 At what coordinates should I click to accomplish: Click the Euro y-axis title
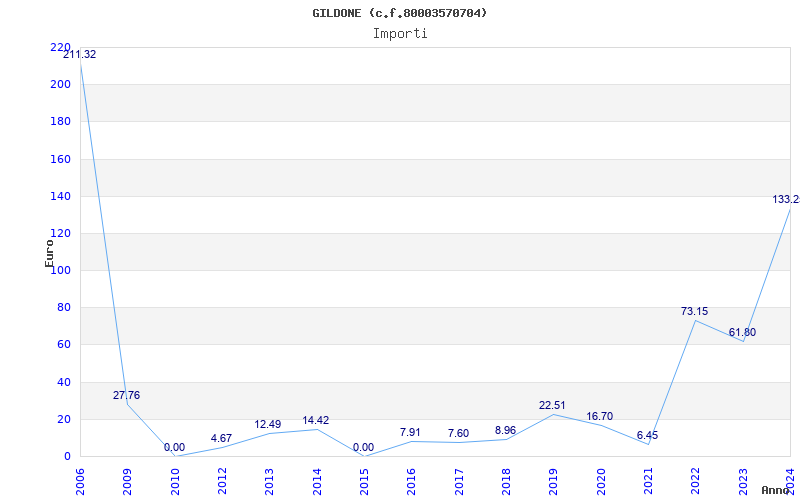49,254
